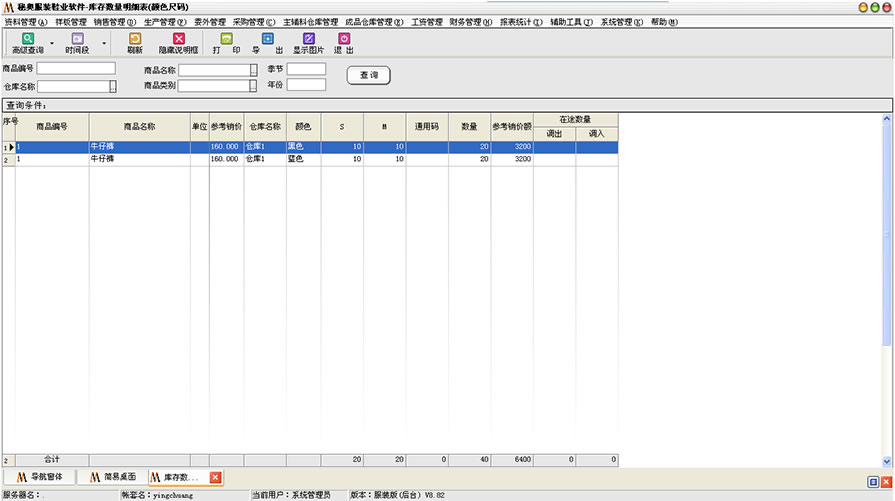This screenshot has width=895, height=501.
Task: Close the 库存数 tab with red X
Action: click(x=215, y=477)
